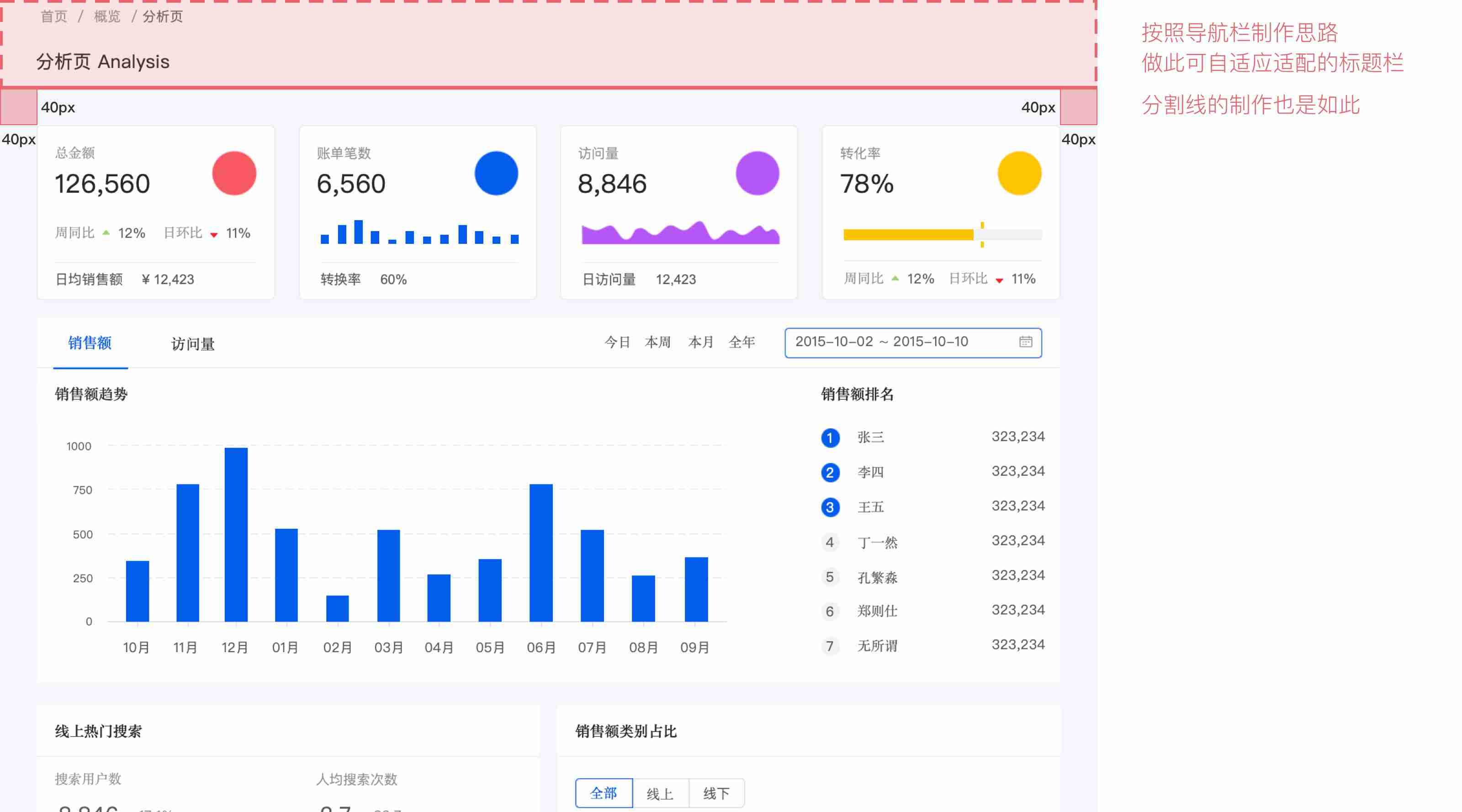
Task: Click the name 张三 in ranking
Action: coord(871,437)
